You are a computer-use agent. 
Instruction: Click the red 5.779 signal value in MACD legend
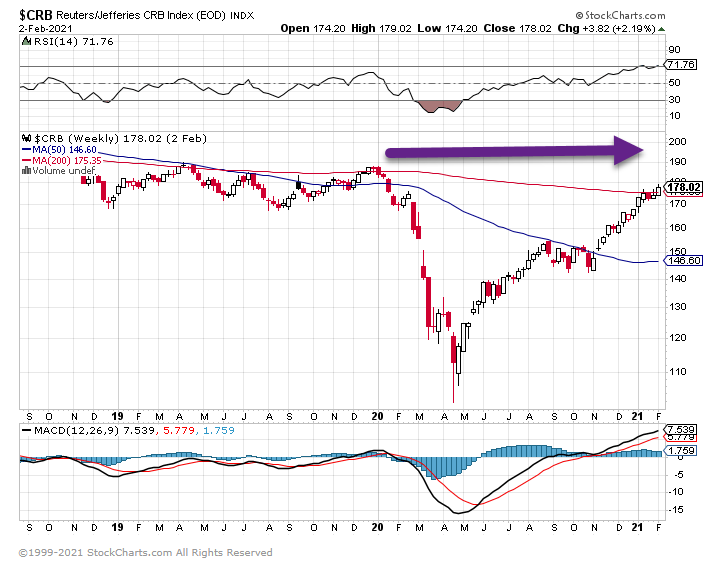[179, 431]
